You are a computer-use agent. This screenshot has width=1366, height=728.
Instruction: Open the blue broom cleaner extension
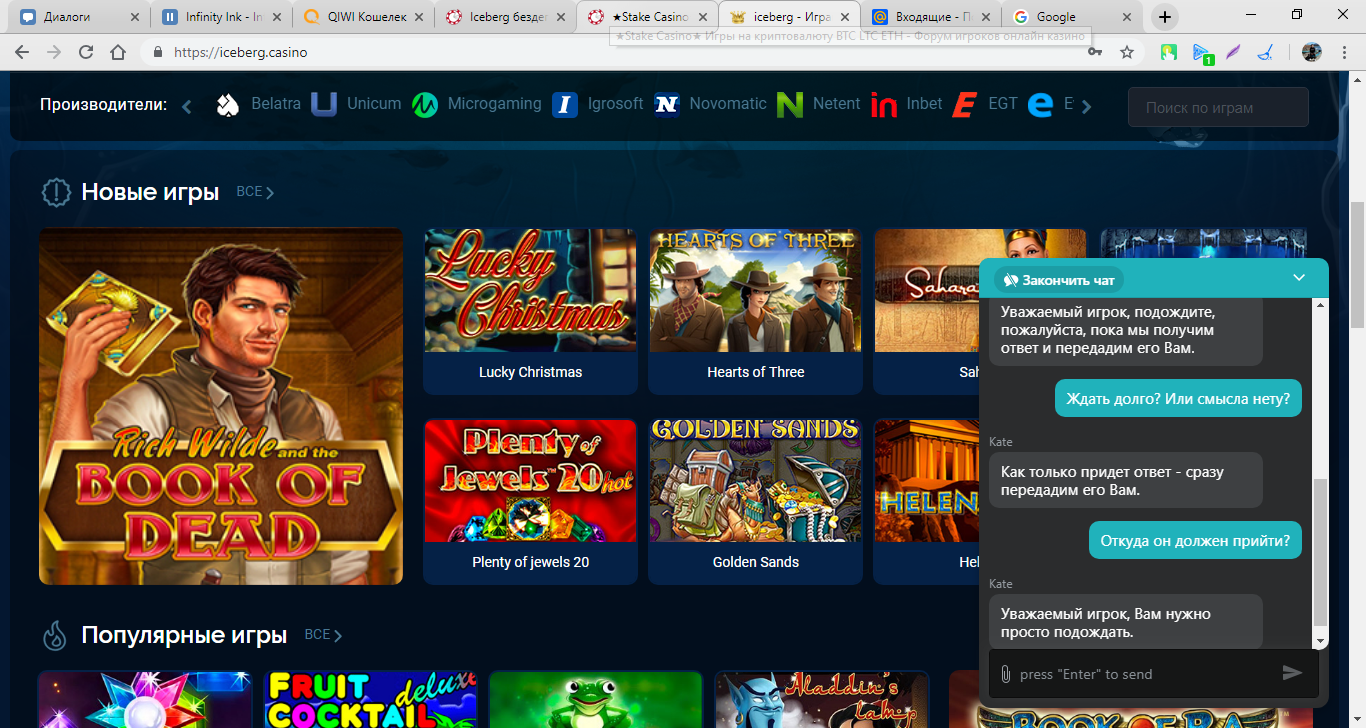(1266, 52)
